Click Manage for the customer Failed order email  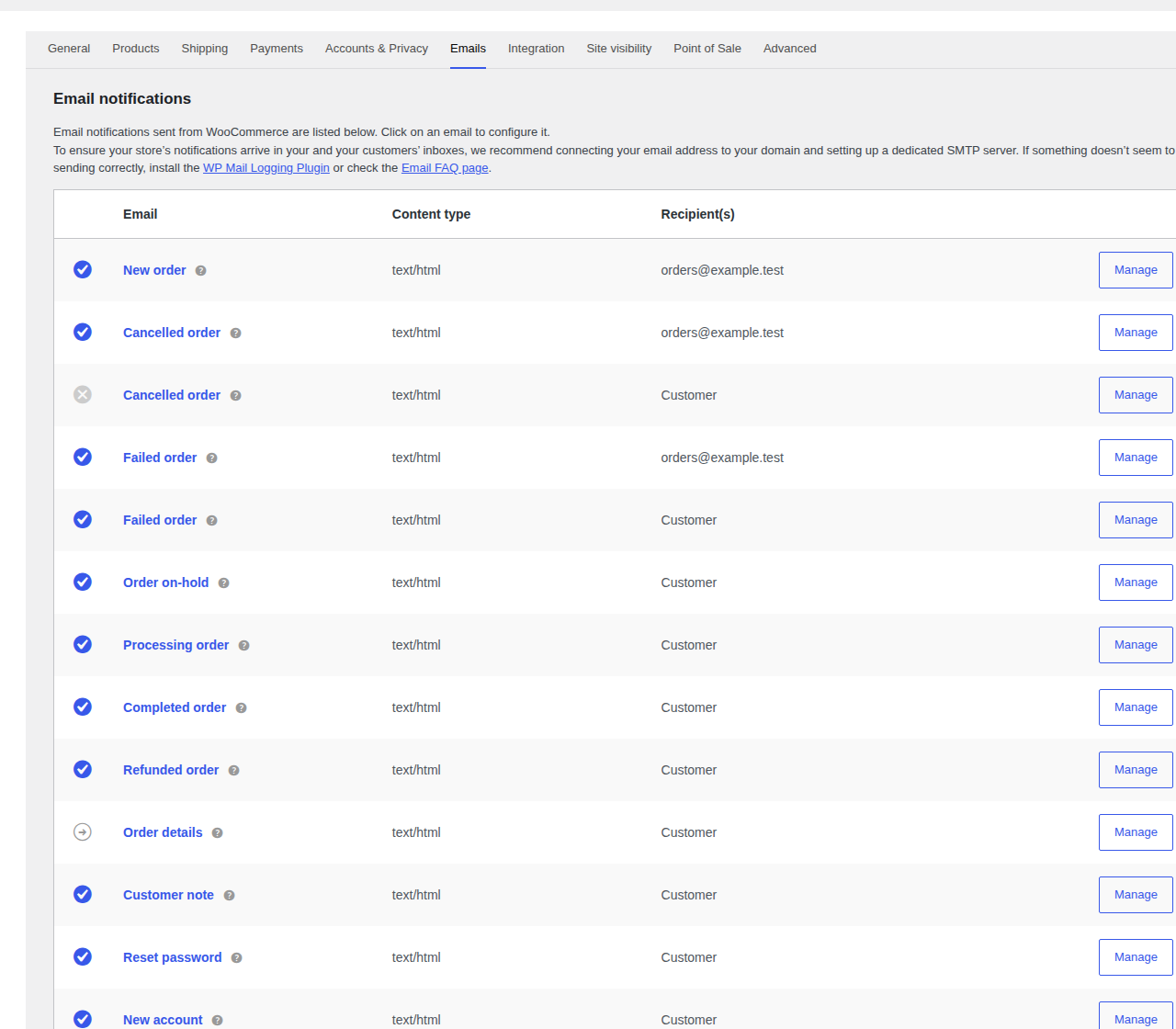click(1136, 520)
